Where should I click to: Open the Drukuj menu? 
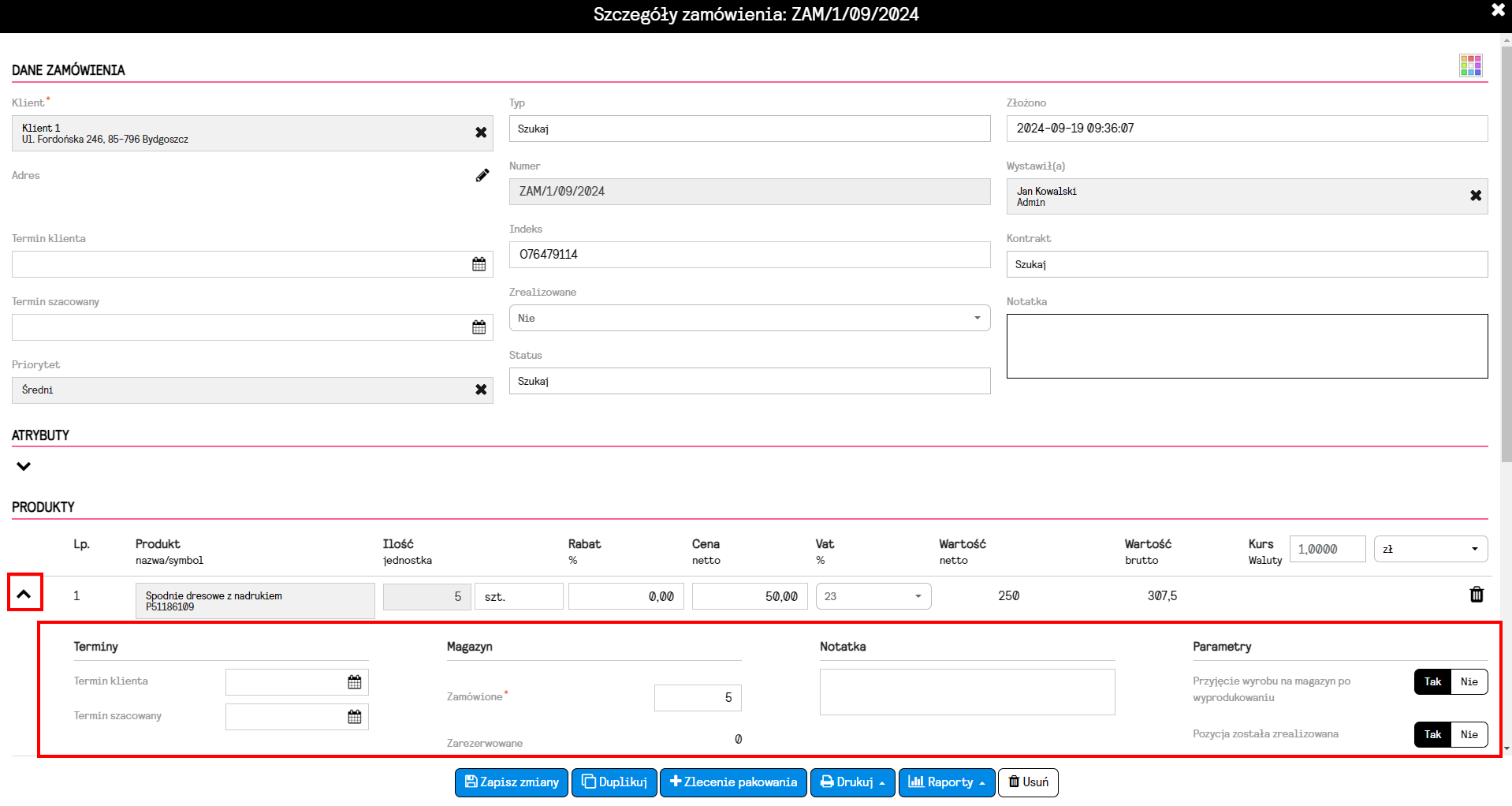coord(852,782)
